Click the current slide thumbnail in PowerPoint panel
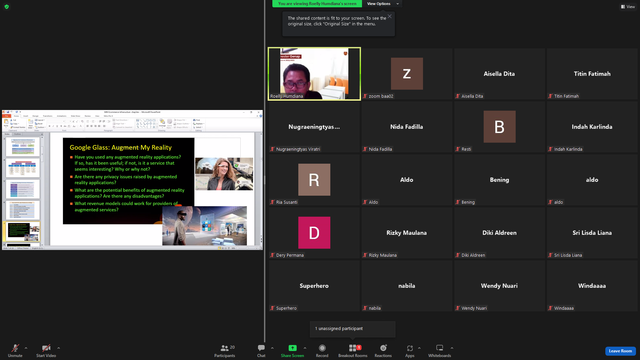640x360 pixels. [x=23, y=231]
